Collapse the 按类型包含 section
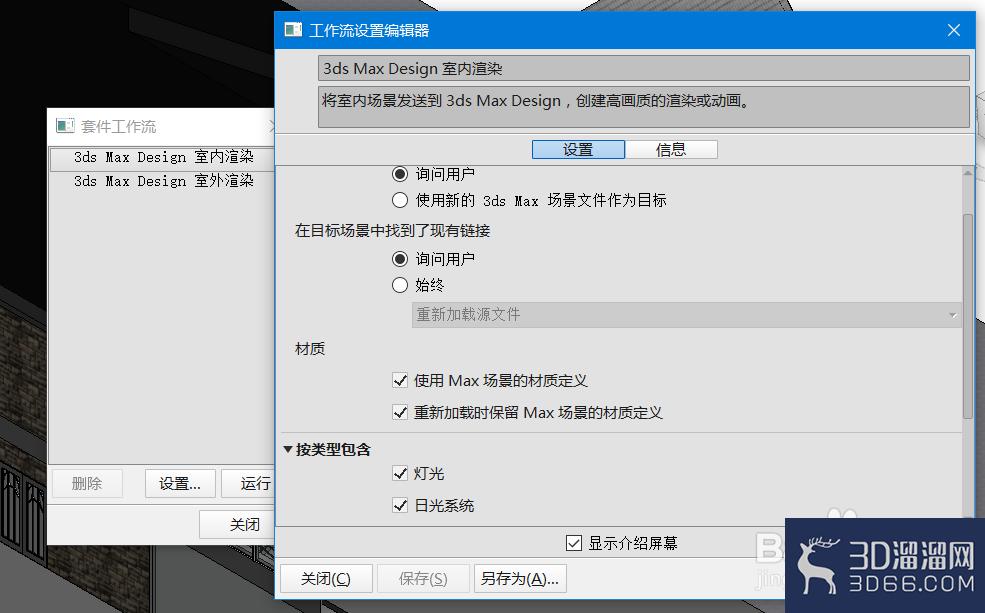 click(288, 450)
